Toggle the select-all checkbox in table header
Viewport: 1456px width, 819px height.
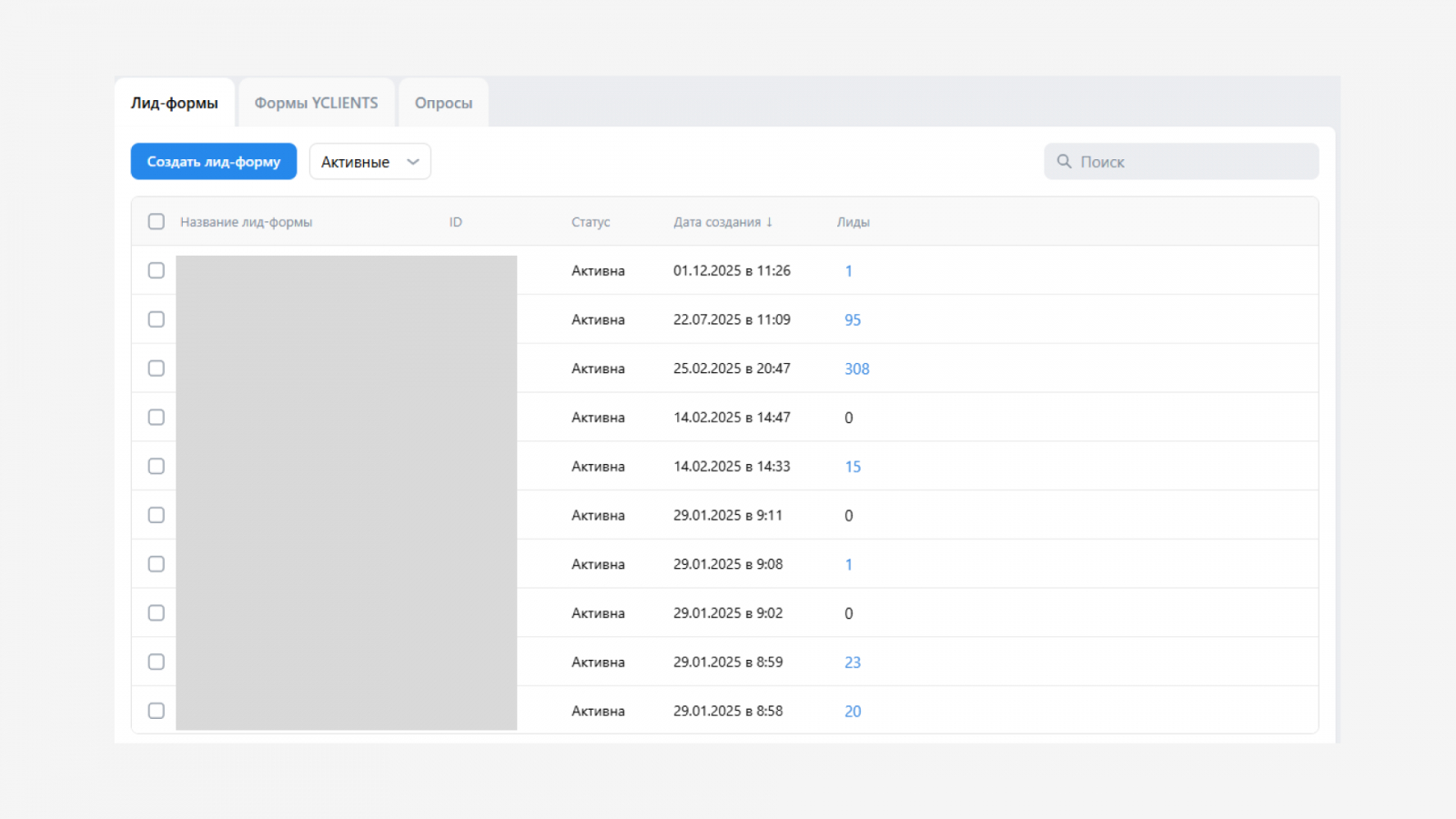157,222
